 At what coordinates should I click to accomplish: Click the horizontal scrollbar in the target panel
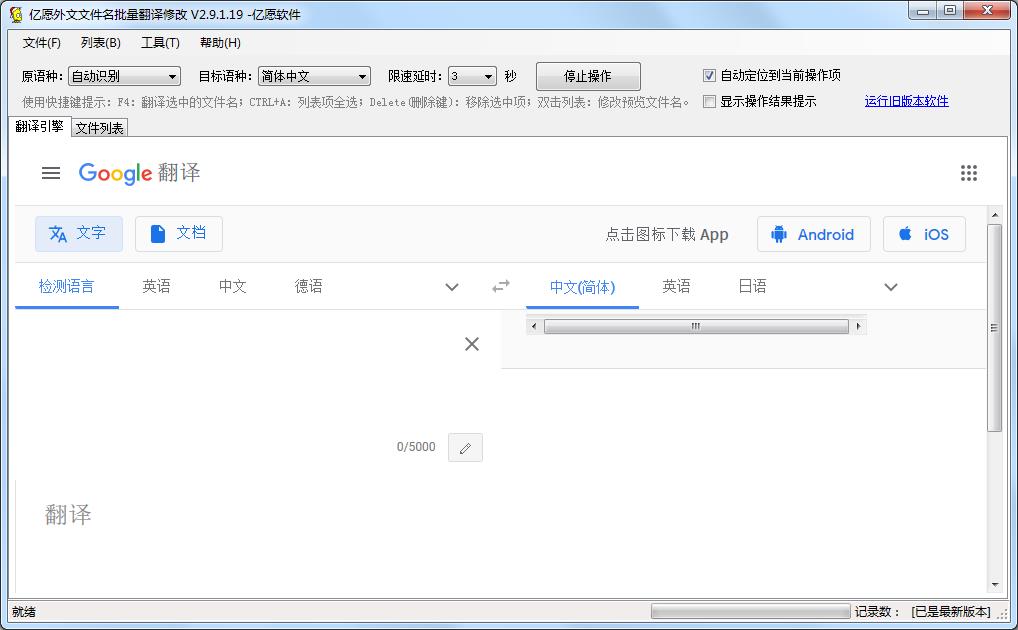696,326
